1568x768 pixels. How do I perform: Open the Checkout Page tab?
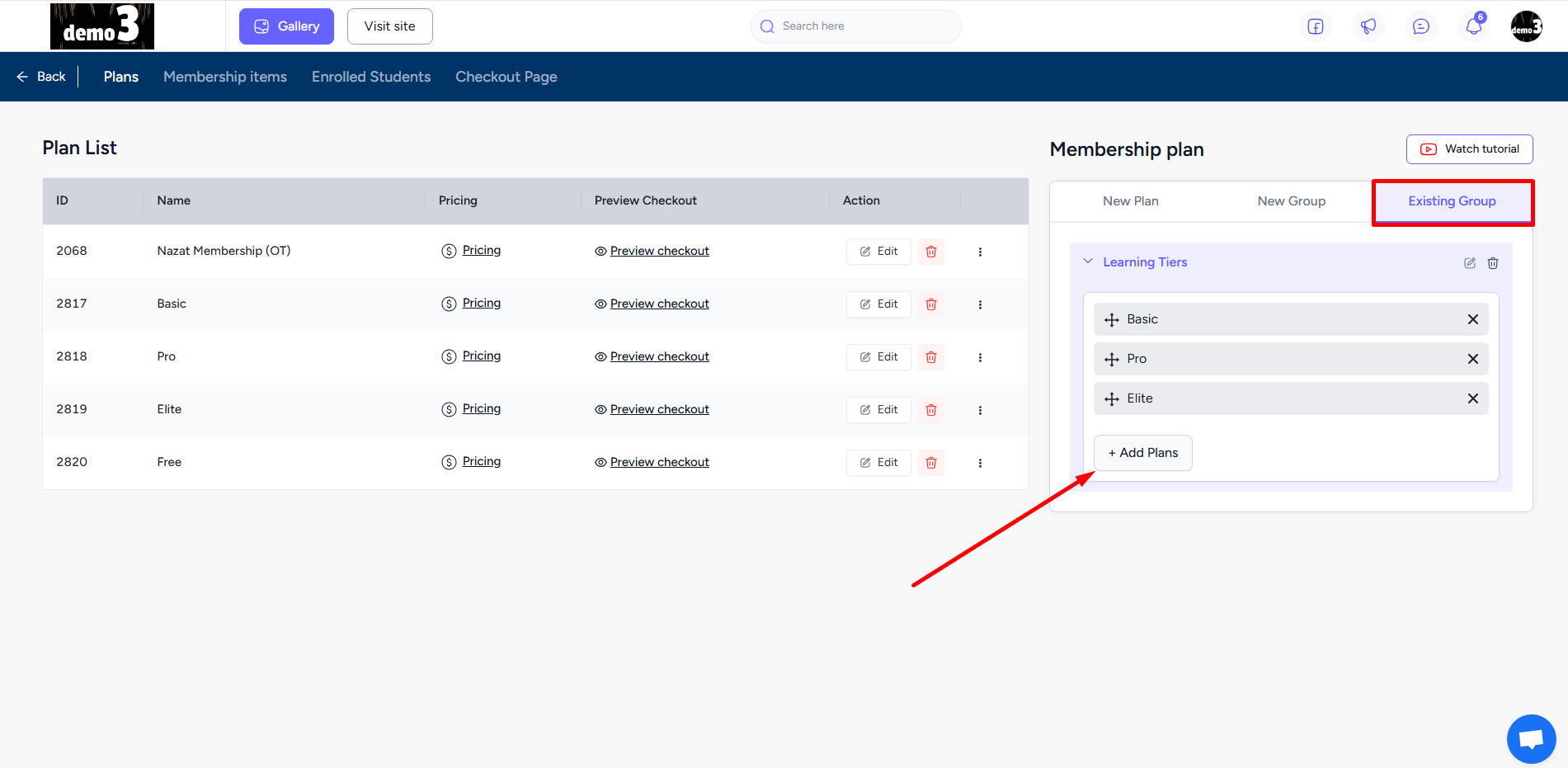coord(506,77)
